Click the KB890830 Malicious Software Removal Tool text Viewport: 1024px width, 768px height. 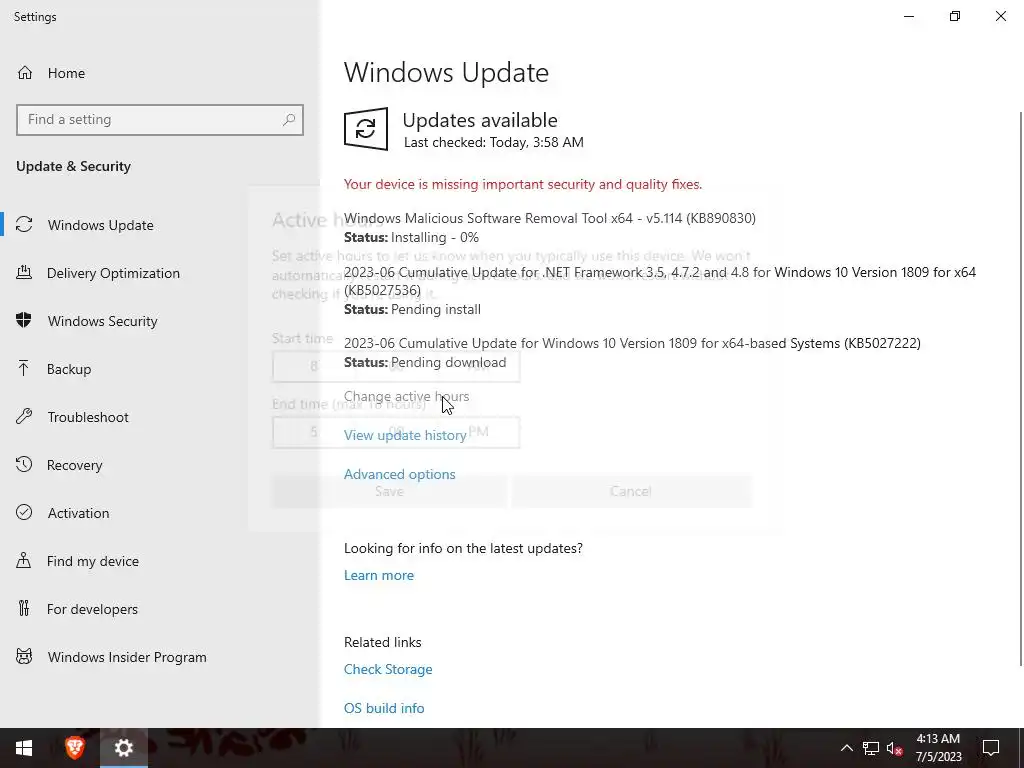550,218
